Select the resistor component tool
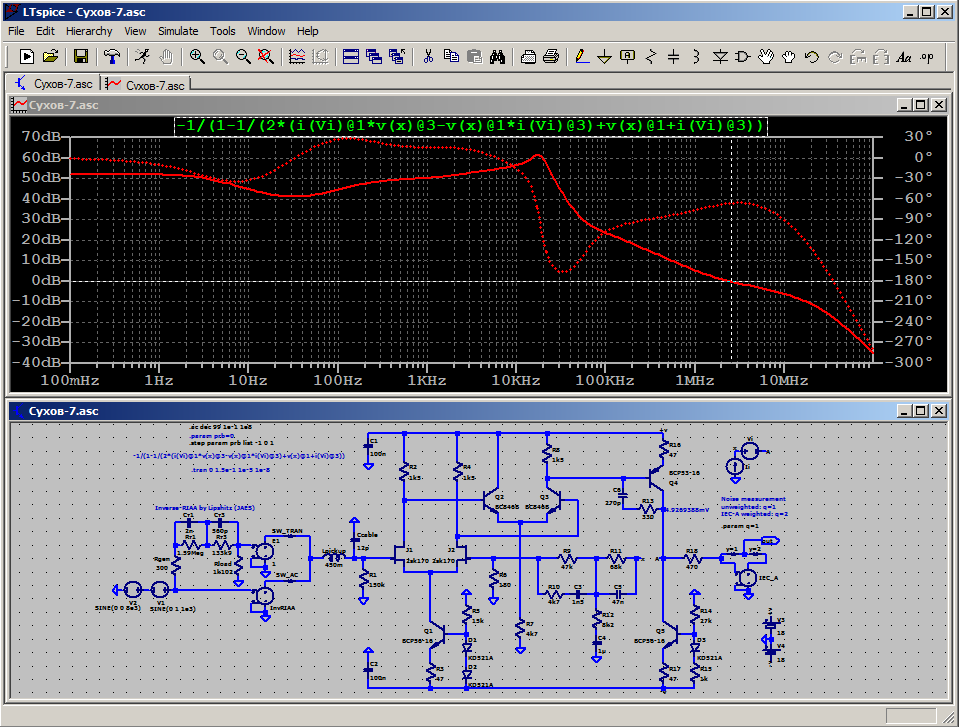This screenshot has height=727, width=959. 651,56
